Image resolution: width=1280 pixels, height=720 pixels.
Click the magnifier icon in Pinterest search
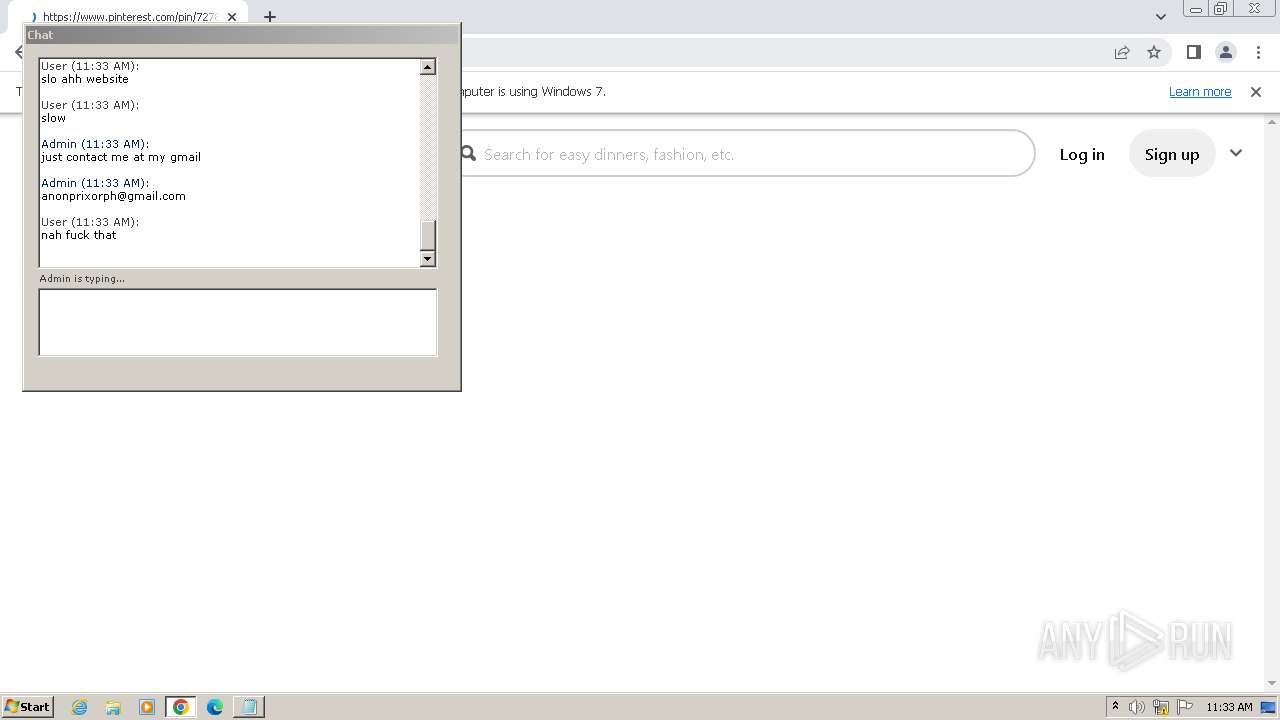tap(468, 154)
